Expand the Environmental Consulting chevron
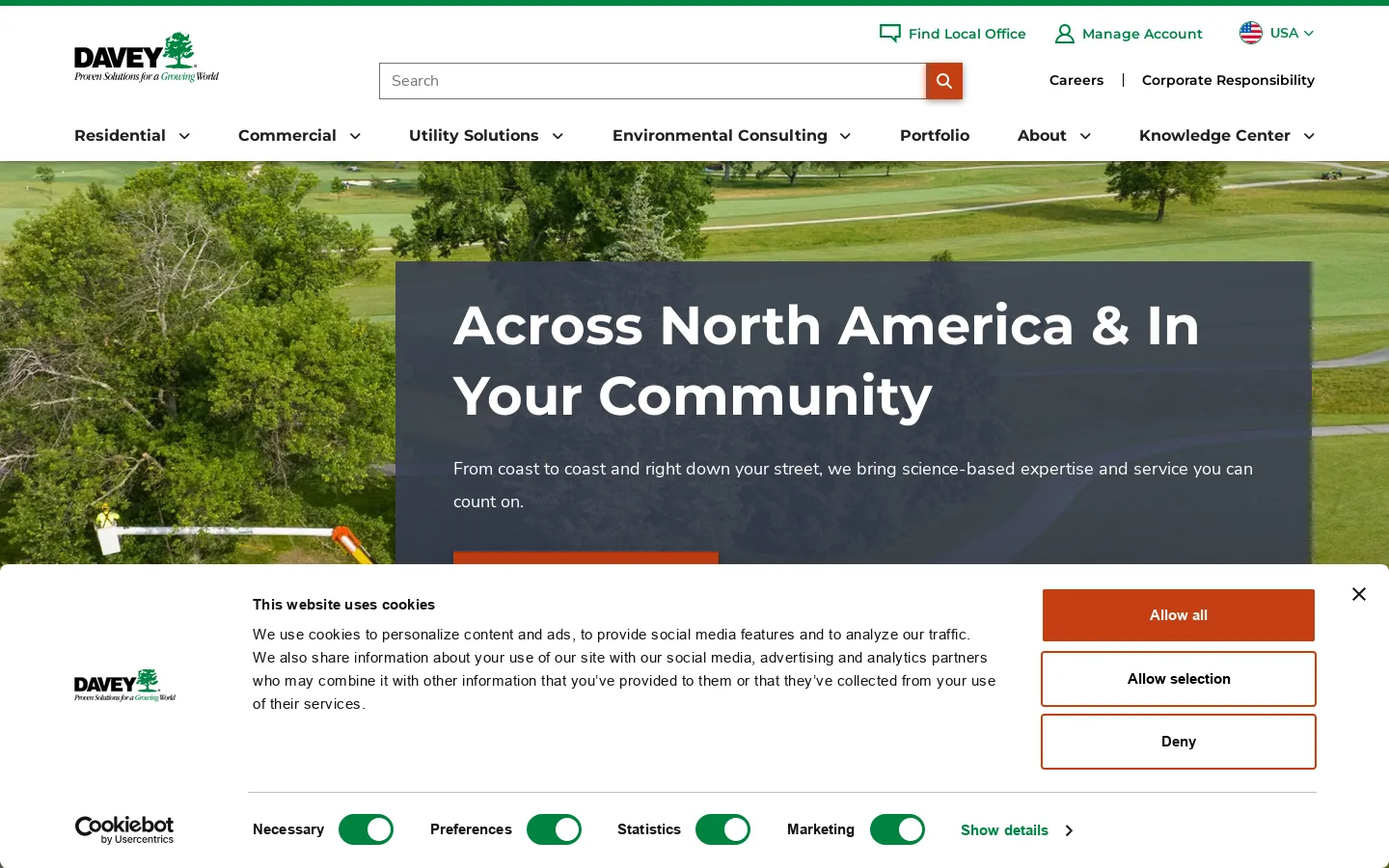The width and height of the screenshot is (1389, 868). [845, 136]
